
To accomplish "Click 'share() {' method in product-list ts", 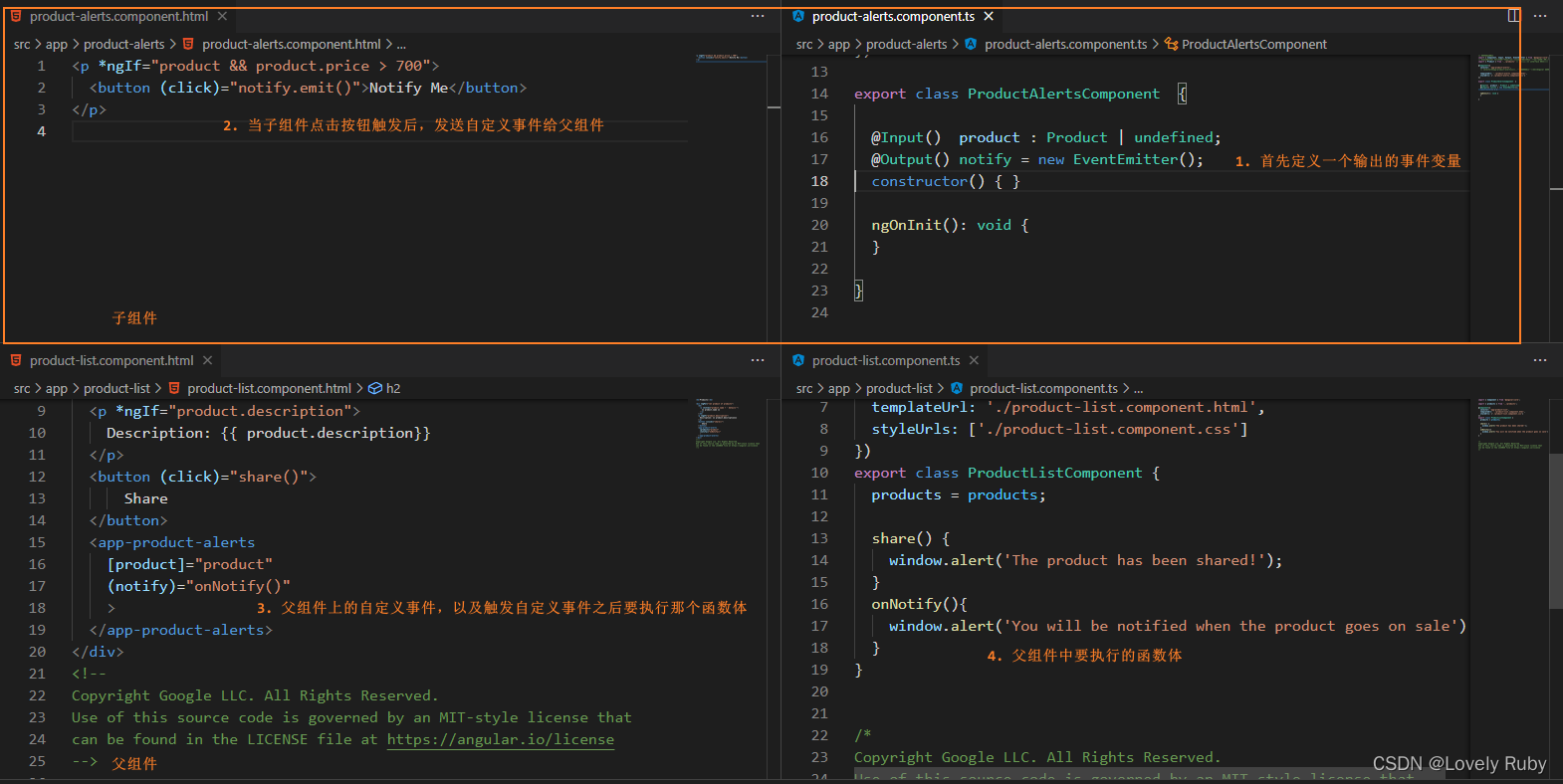I will coord(911,538).
